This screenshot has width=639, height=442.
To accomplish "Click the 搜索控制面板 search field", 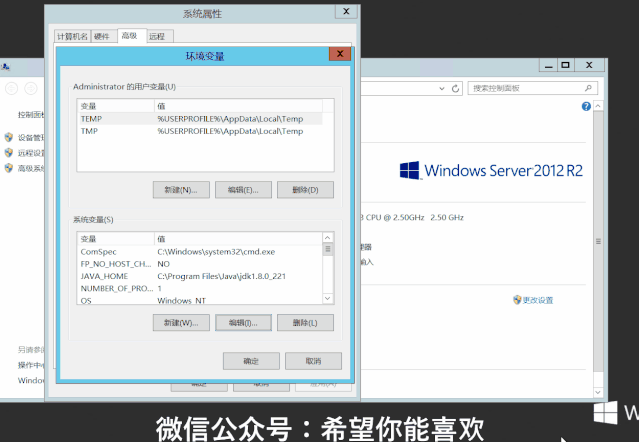I will pyautogui.click(x=533, y=88).
